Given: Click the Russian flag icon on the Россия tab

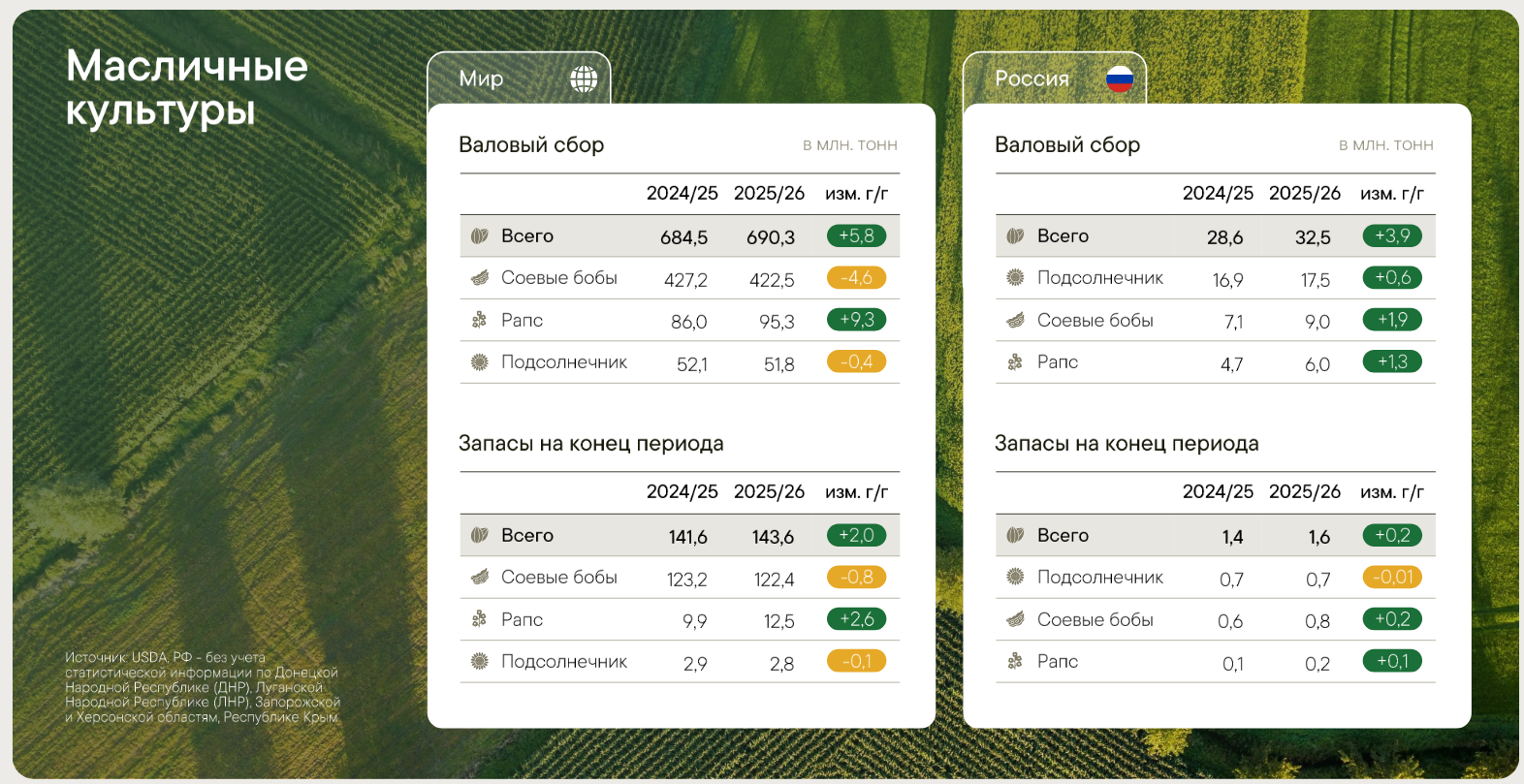Looking at the screenshot, I should [1120, 79].
